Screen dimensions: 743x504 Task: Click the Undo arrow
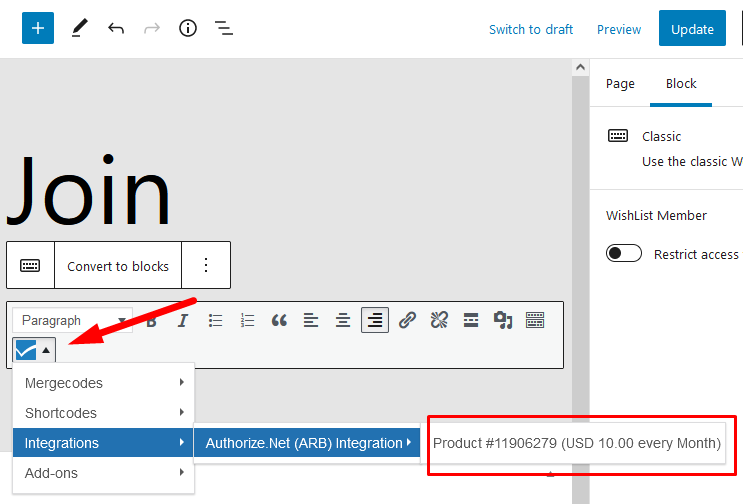pos(116,29)
